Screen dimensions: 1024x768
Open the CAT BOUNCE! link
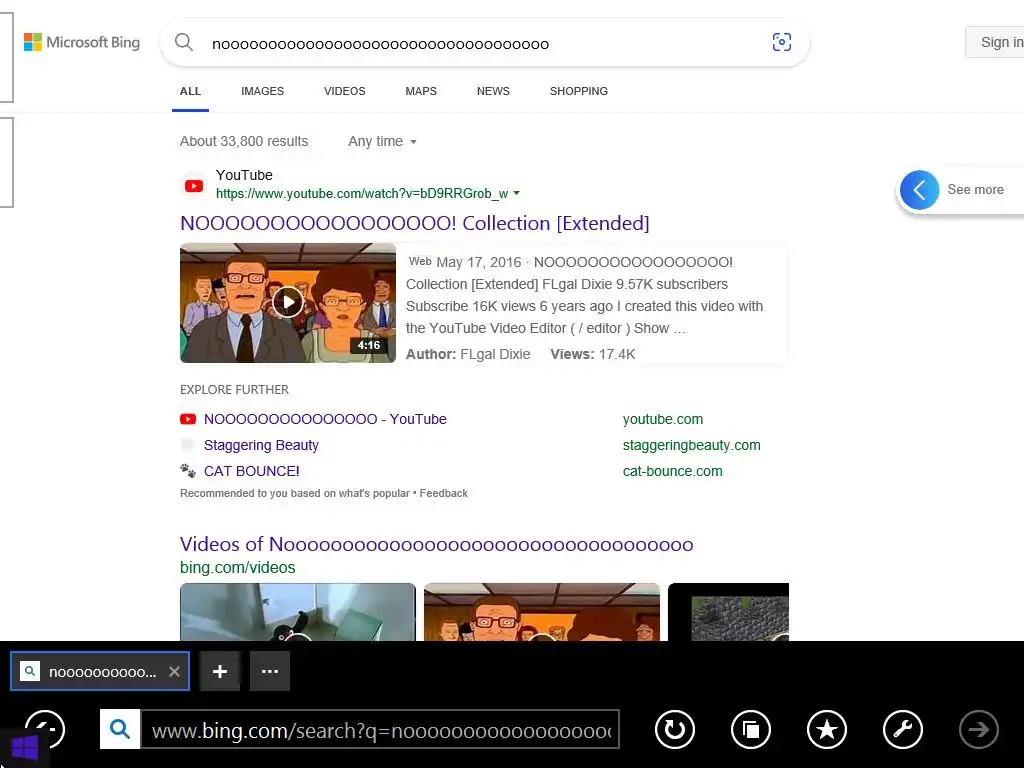[x=251, y=471]
